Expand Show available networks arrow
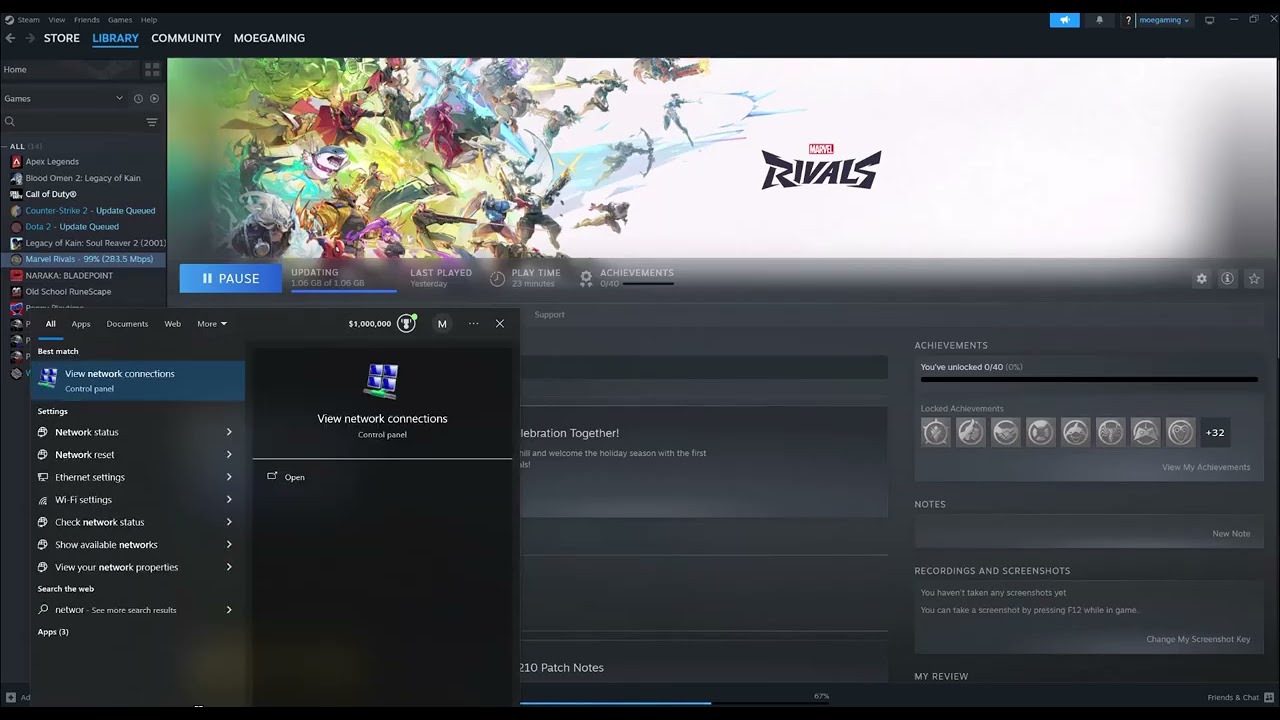The width and height of the screenshot is (1280, 720). tap(229, 545)
